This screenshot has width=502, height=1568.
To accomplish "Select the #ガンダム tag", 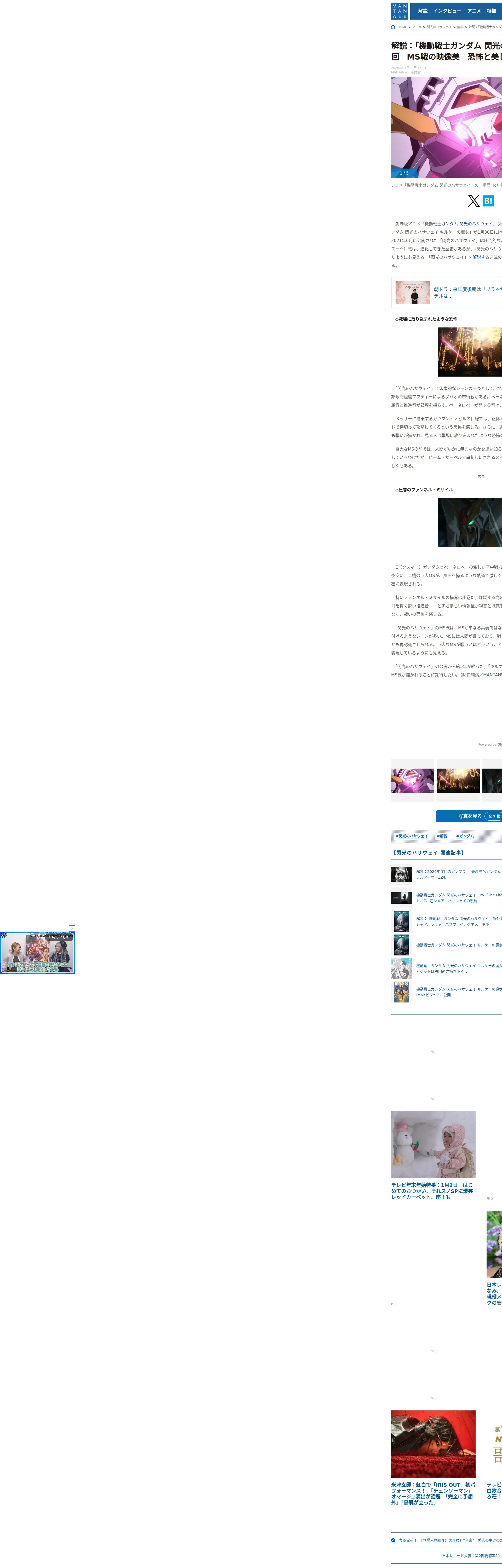I will tap(464, 836).
